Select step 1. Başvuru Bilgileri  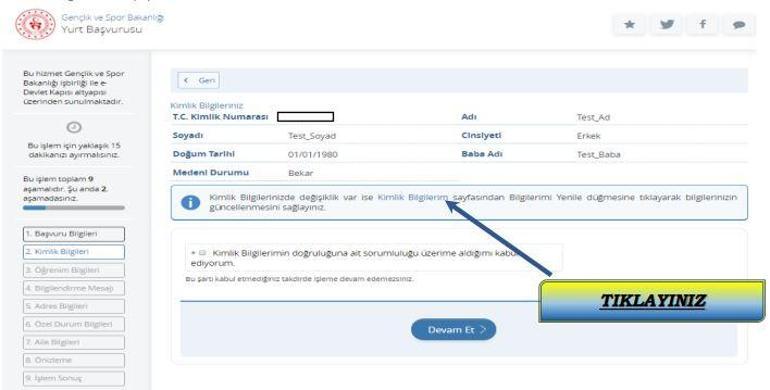click(x=74, y=234)
